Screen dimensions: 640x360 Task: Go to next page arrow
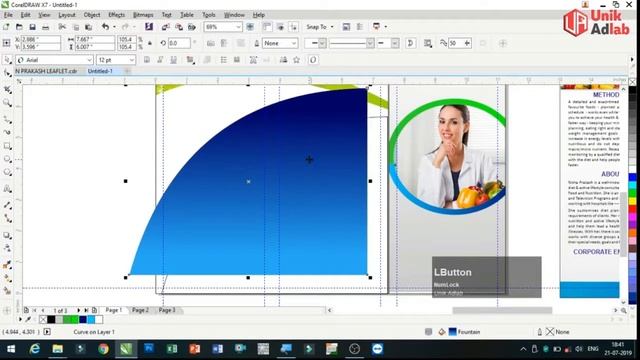coord(78,311)
